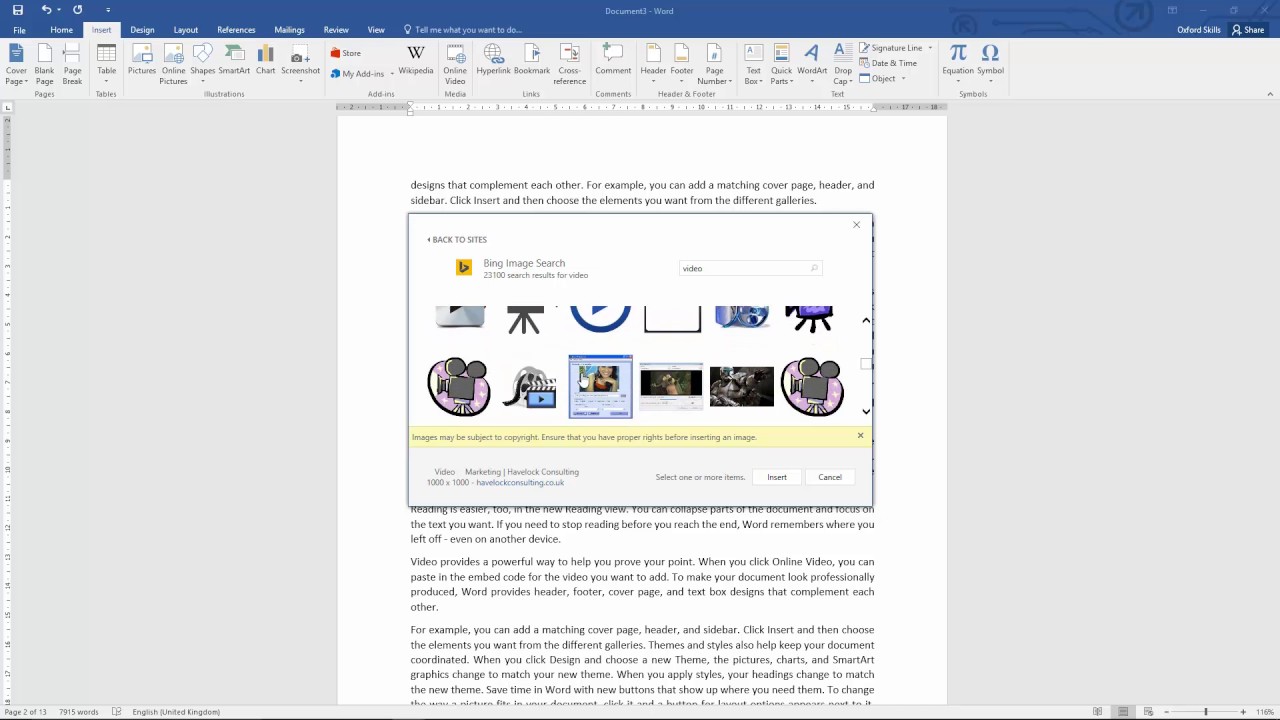1280x720 pixels.
Task: Switch to the Design tab
Action: 142,30
